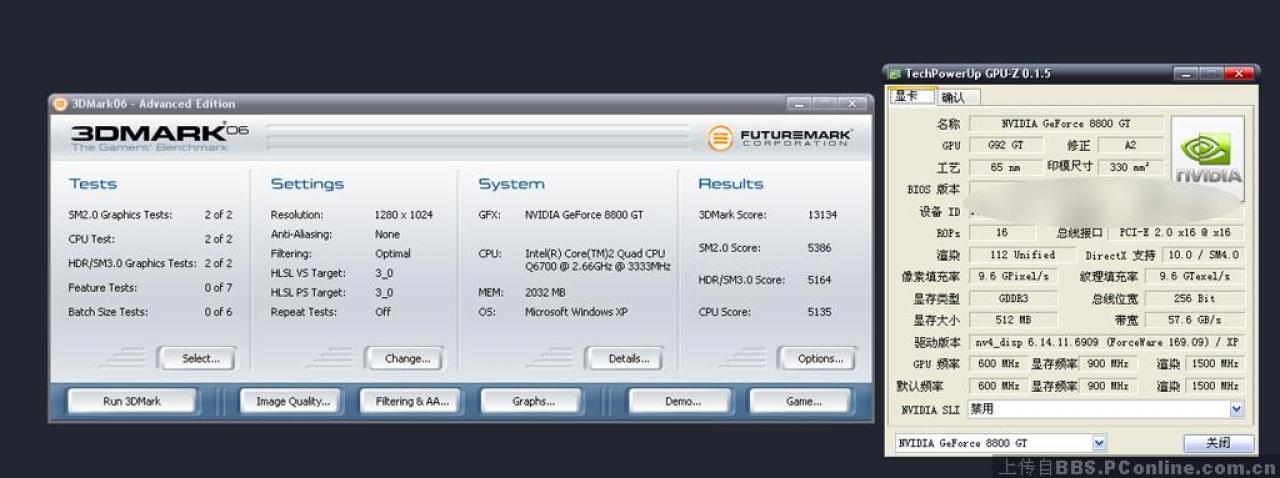Open the Select tests button
This screenshot has height=478, width=1280.
pos(195,358)
